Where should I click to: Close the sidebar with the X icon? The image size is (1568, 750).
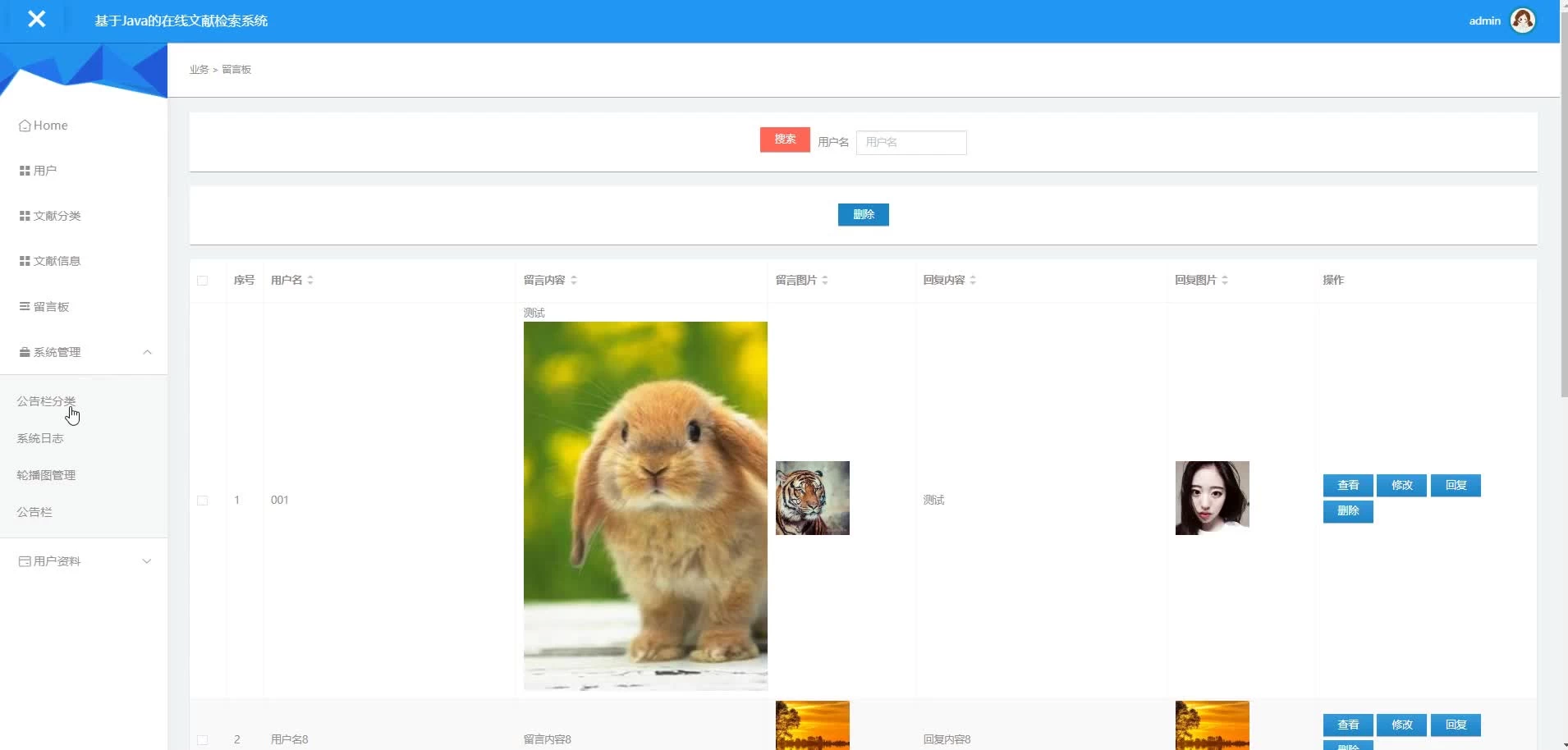click(36, 19)
